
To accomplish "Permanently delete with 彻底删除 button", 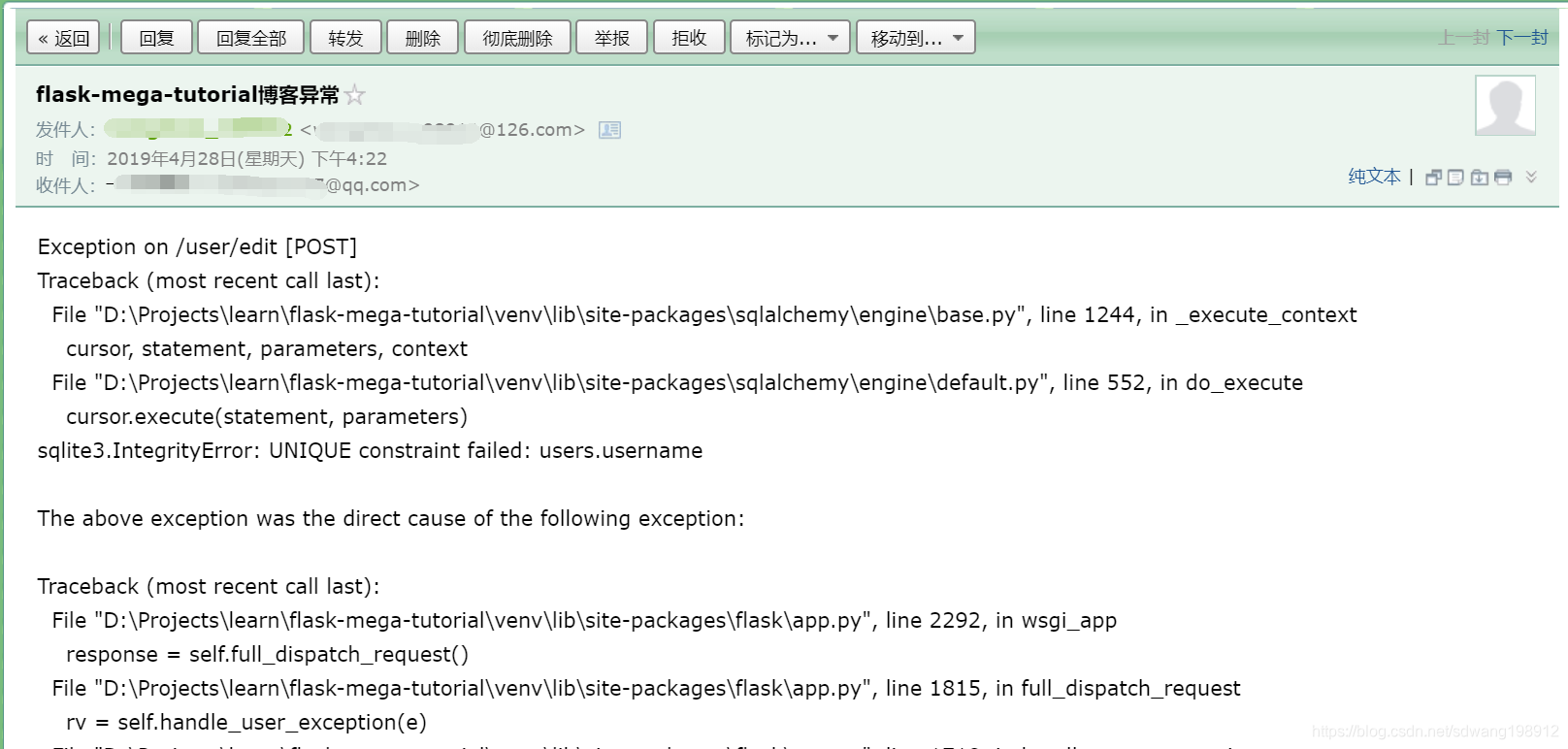I will pos(517,38).
